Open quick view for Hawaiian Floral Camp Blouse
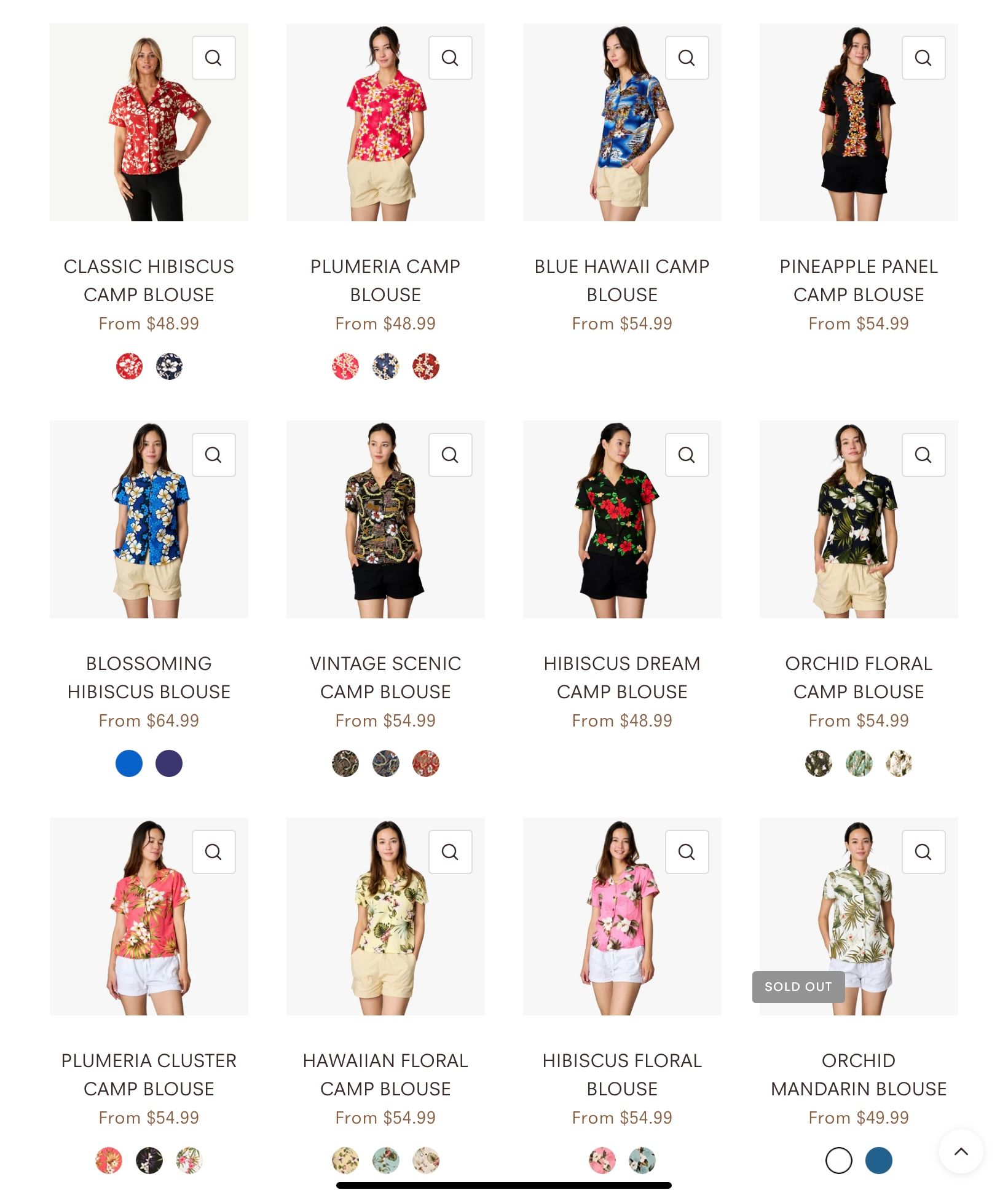This screenshot has height=1198, width=1008. [450, 852]
